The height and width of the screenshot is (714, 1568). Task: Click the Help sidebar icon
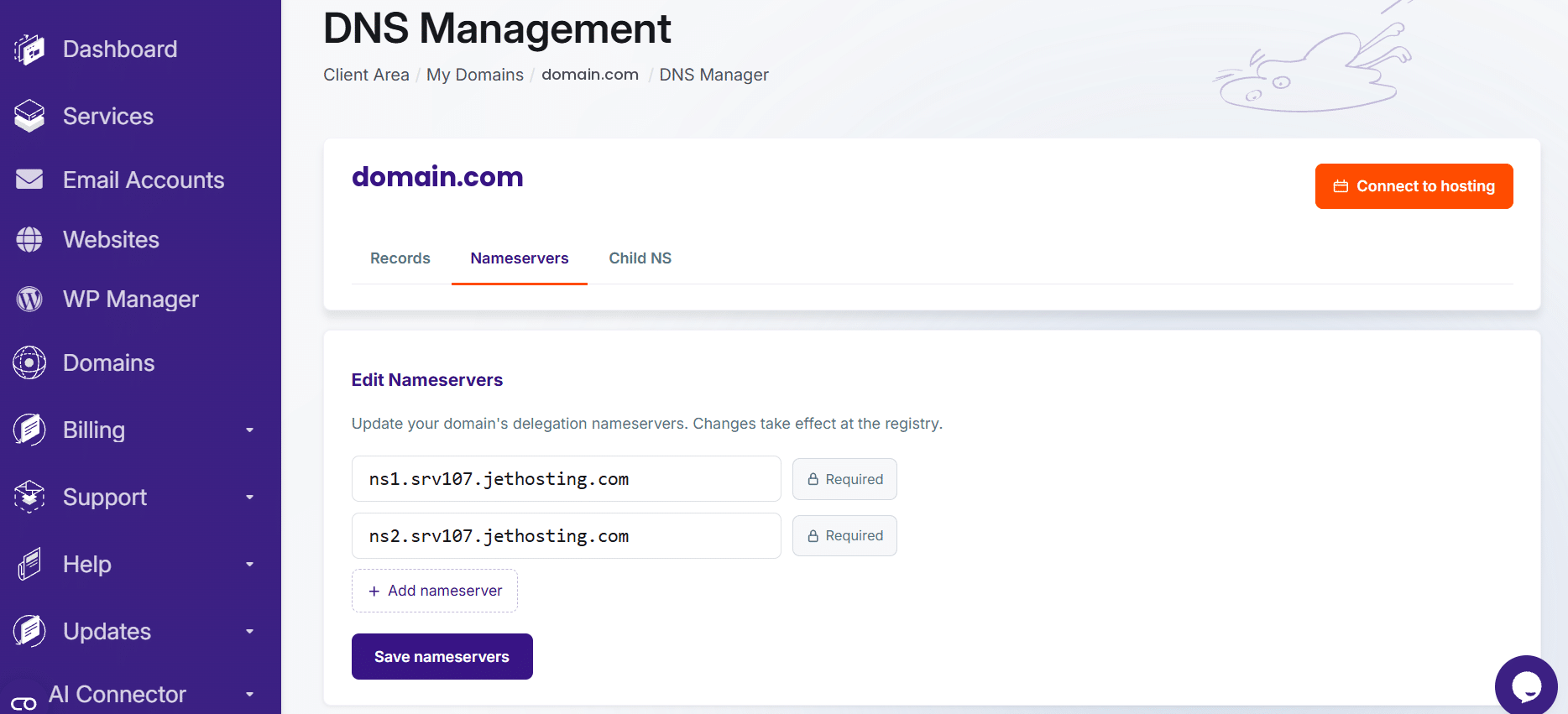[29, 564]
